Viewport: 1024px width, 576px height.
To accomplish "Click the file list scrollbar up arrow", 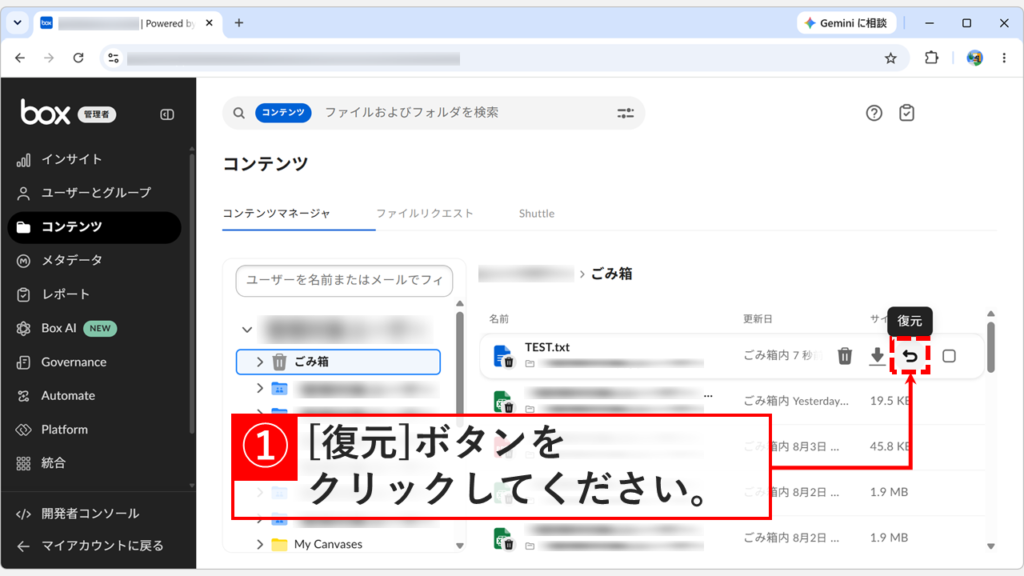I will [x=991, y=314].
